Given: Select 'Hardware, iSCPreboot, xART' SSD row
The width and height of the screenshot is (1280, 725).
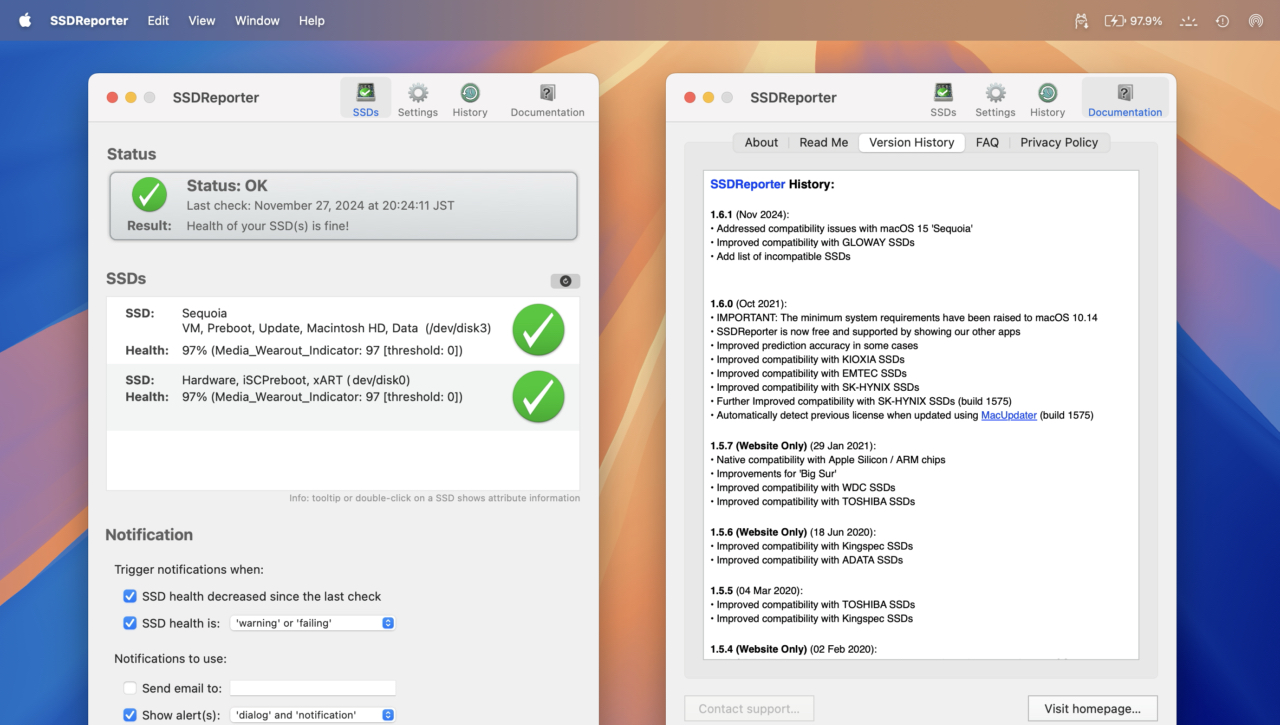Looking at the screenshot, I should pyautogui.click(x=343, y=397).
